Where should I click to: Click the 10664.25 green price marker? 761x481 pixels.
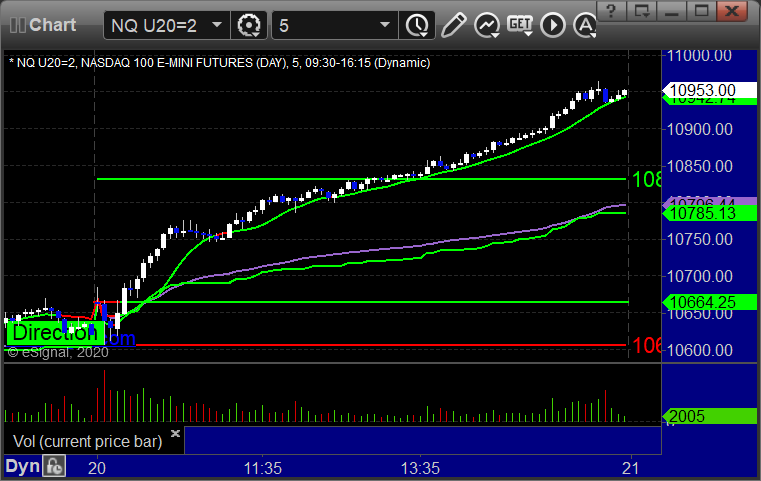pyautogui.click(x=709, y=302)
